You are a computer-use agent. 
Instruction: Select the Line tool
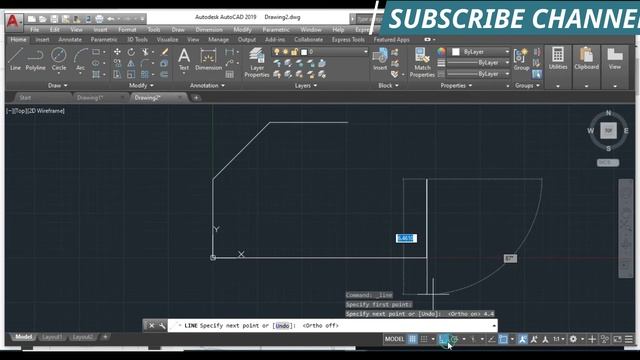click(15, 59)
